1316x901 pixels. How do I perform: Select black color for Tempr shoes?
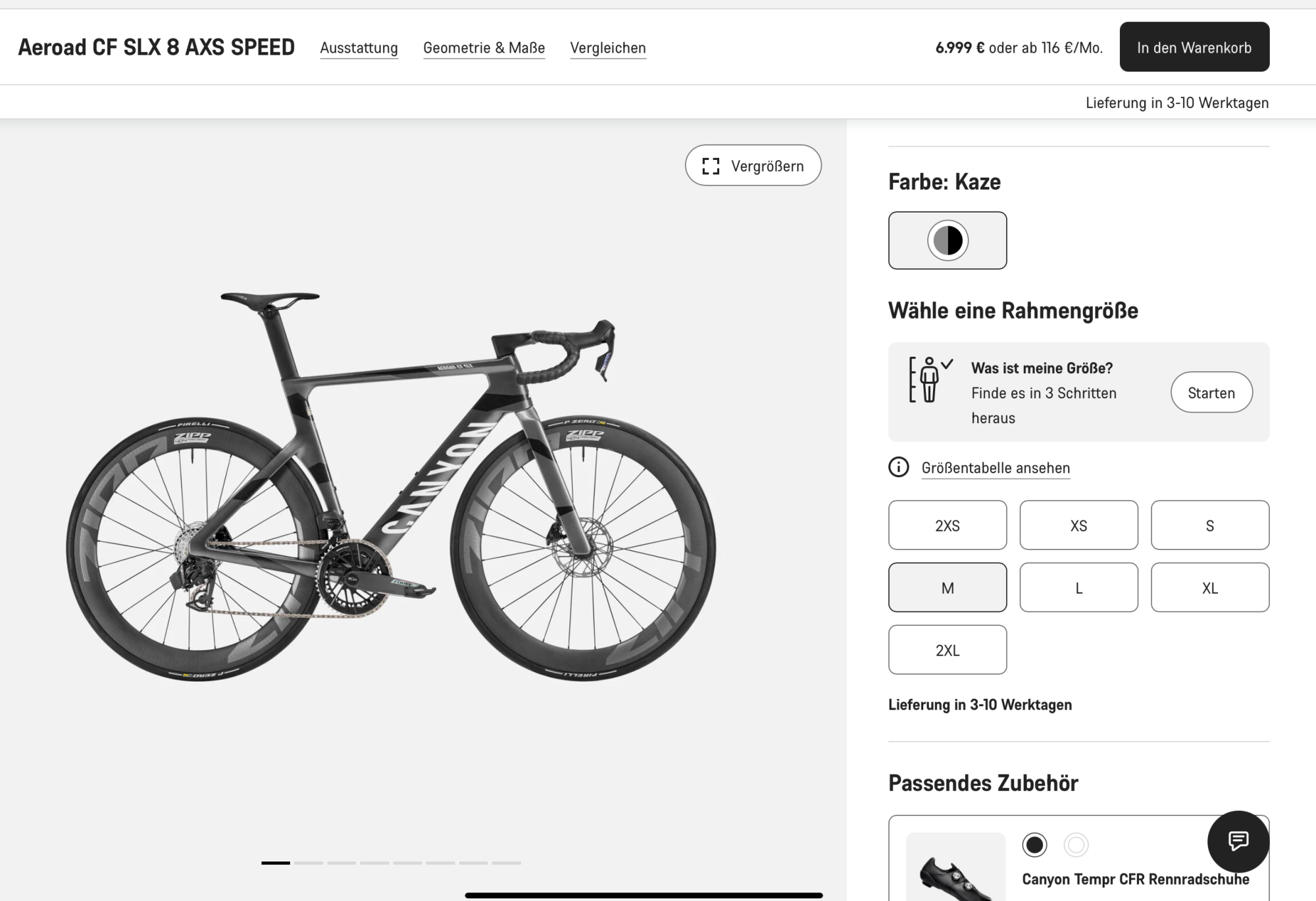(x=1034, y=844)
